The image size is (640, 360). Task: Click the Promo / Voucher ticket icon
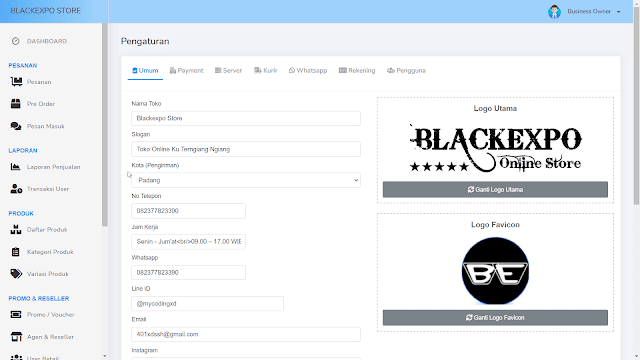pyautogui.click(x=16, y=314)
